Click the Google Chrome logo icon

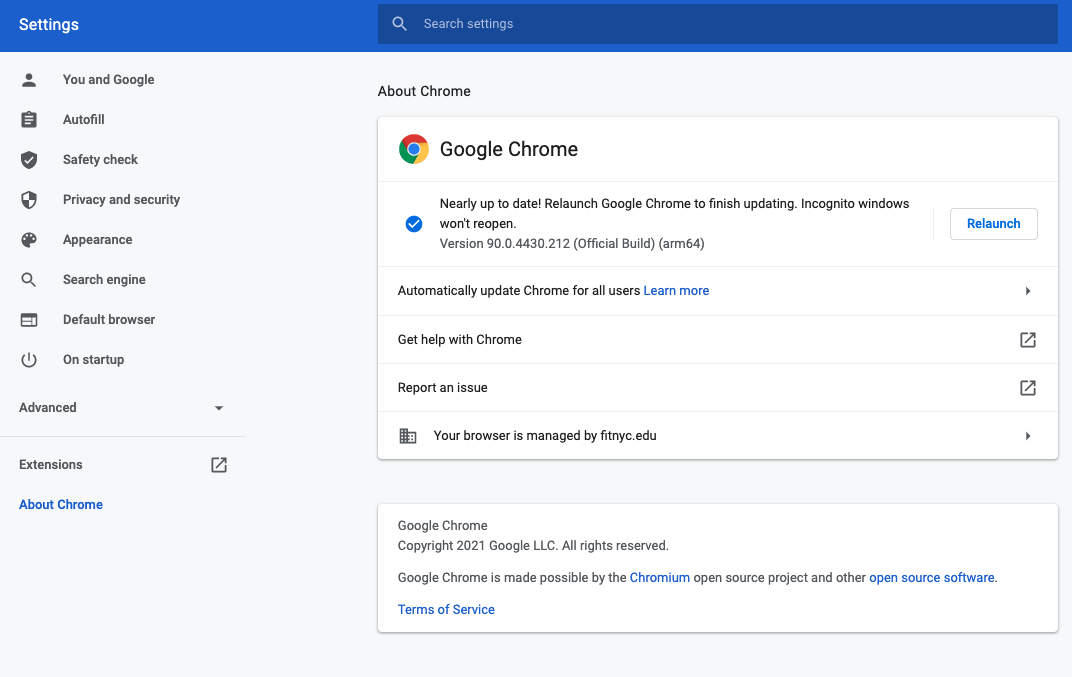pos(414,149)
